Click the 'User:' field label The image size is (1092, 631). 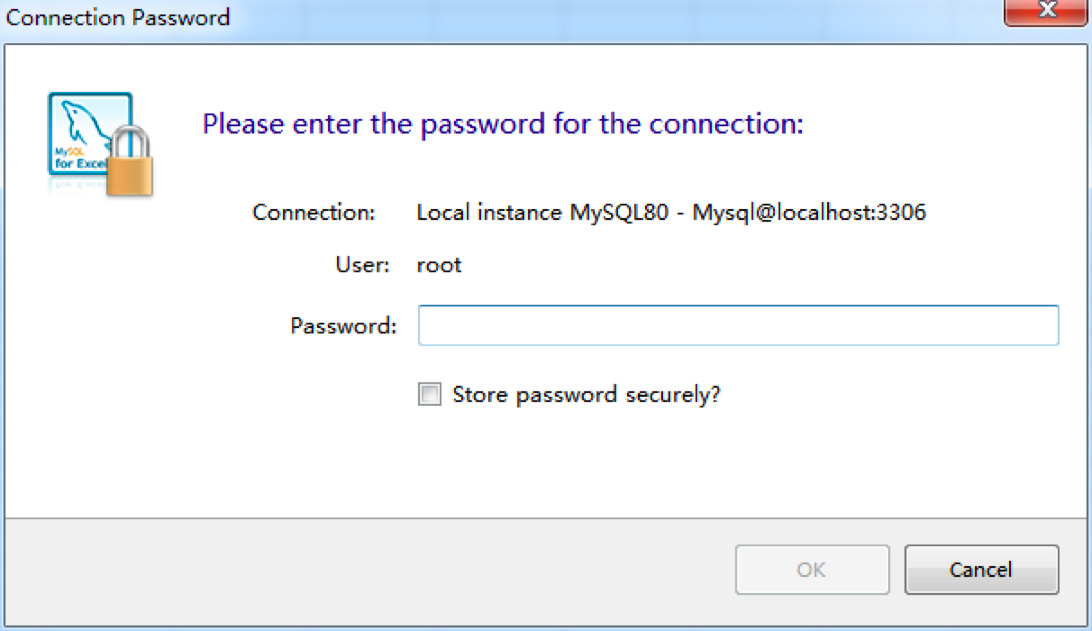click(362, 265)
